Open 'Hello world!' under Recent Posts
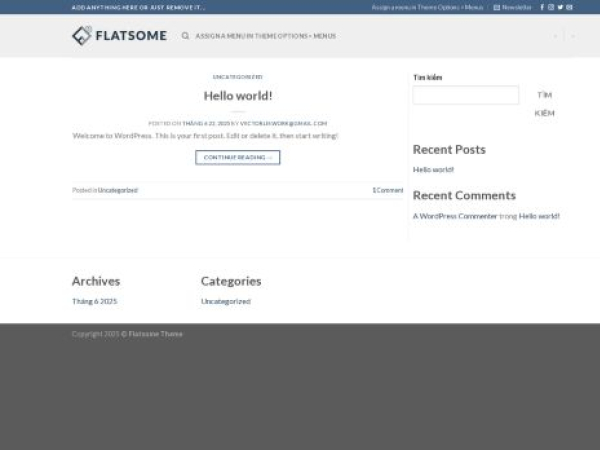 (433, 169)
